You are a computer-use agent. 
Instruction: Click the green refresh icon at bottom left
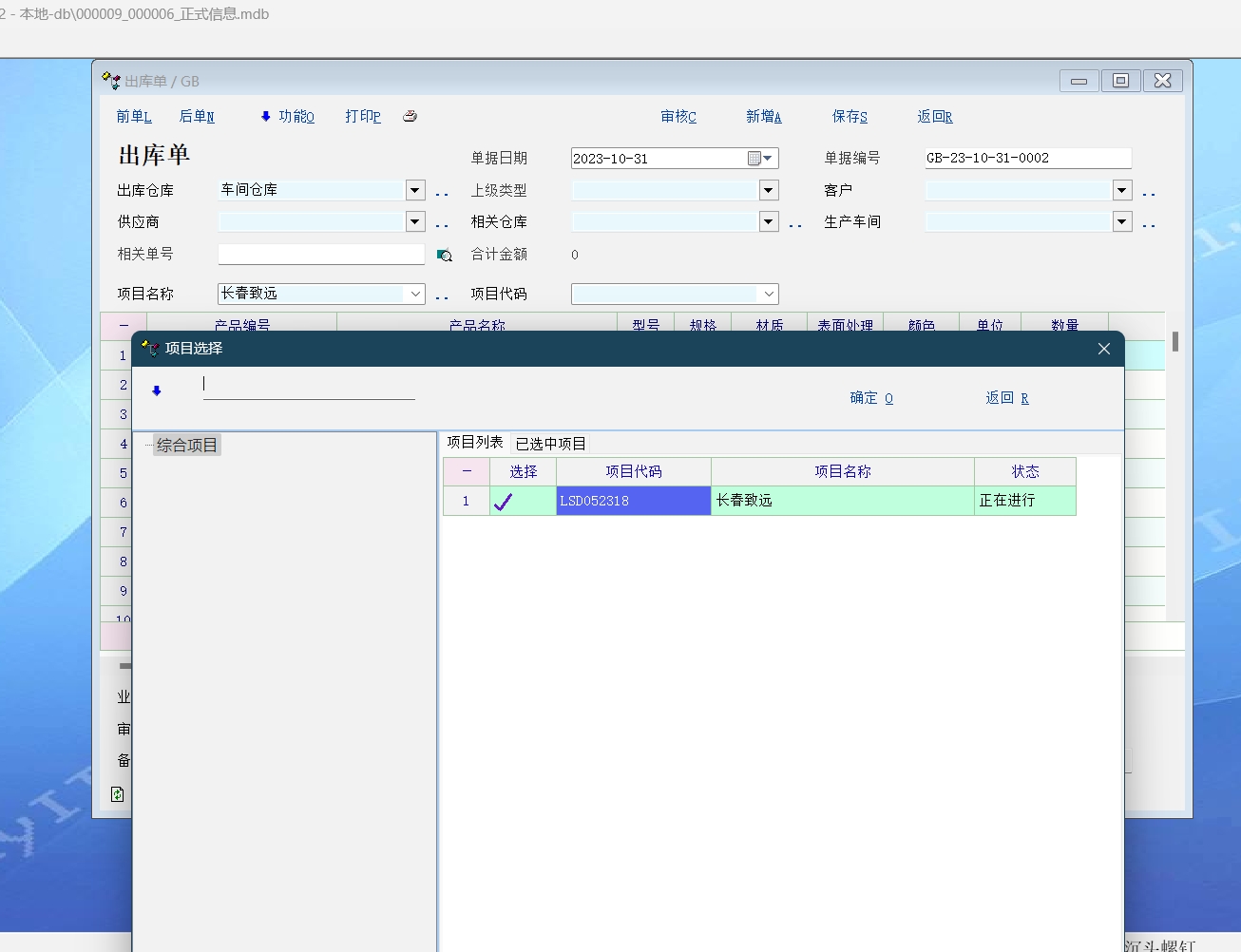pos(117,794)
